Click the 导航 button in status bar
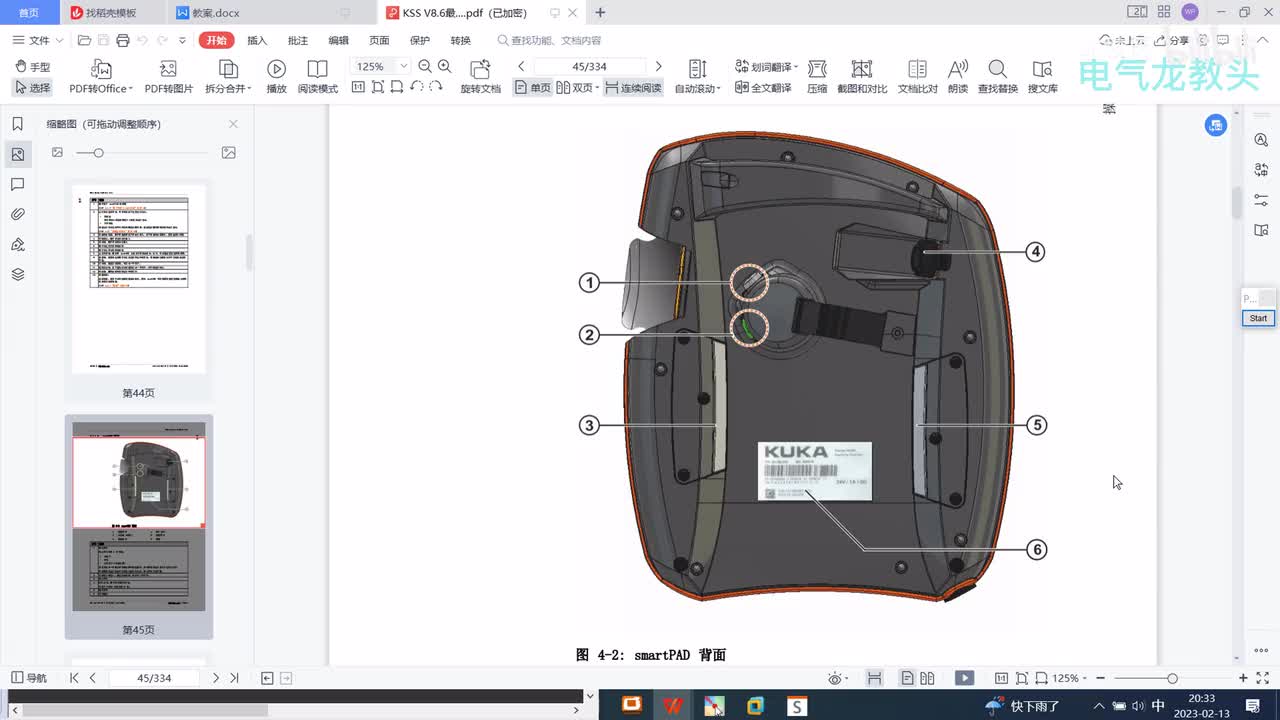The image size is (1280, 720). tap(28, 678)
